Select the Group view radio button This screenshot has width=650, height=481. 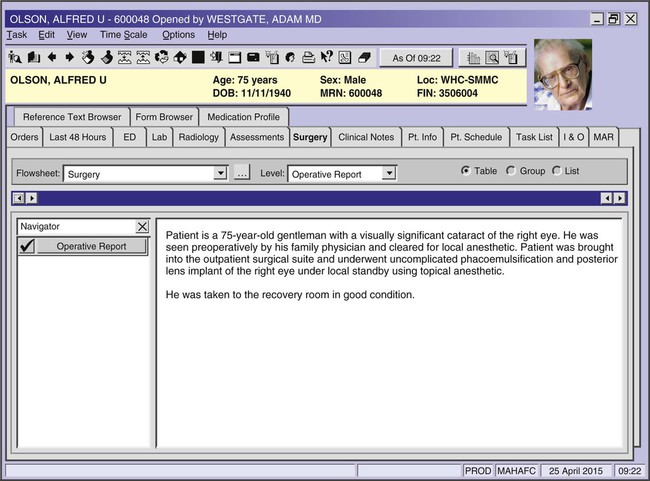[x=511, y=171]
